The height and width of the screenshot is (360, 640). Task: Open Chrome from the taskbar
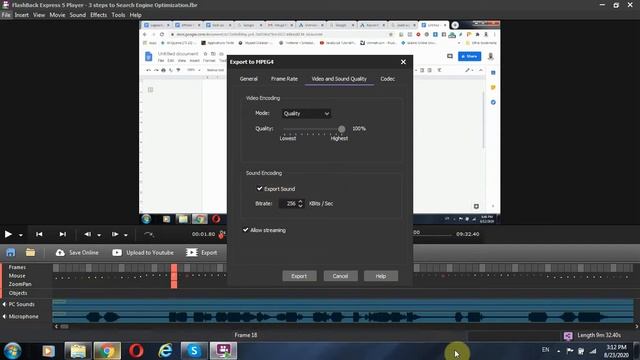pos(107,351)
